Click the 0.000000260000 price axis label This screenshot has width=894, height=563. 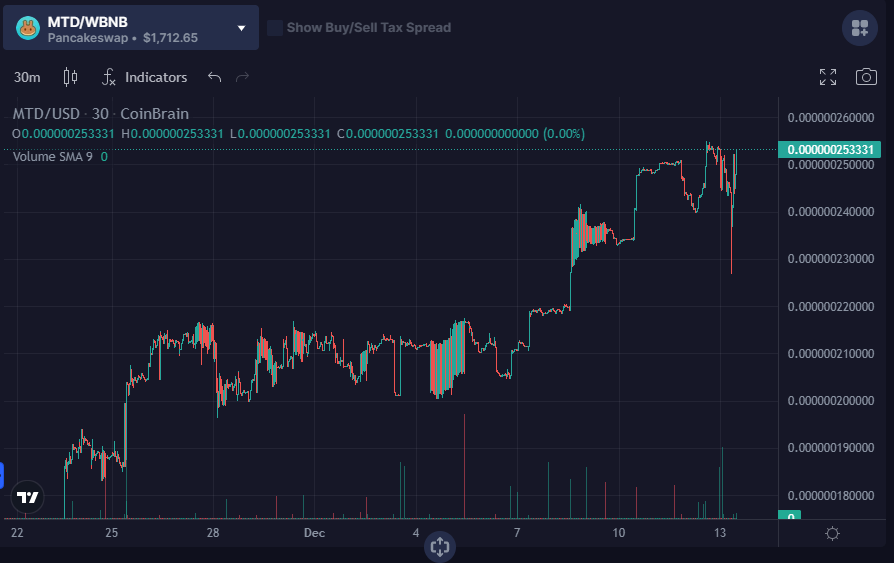(831, 118)
